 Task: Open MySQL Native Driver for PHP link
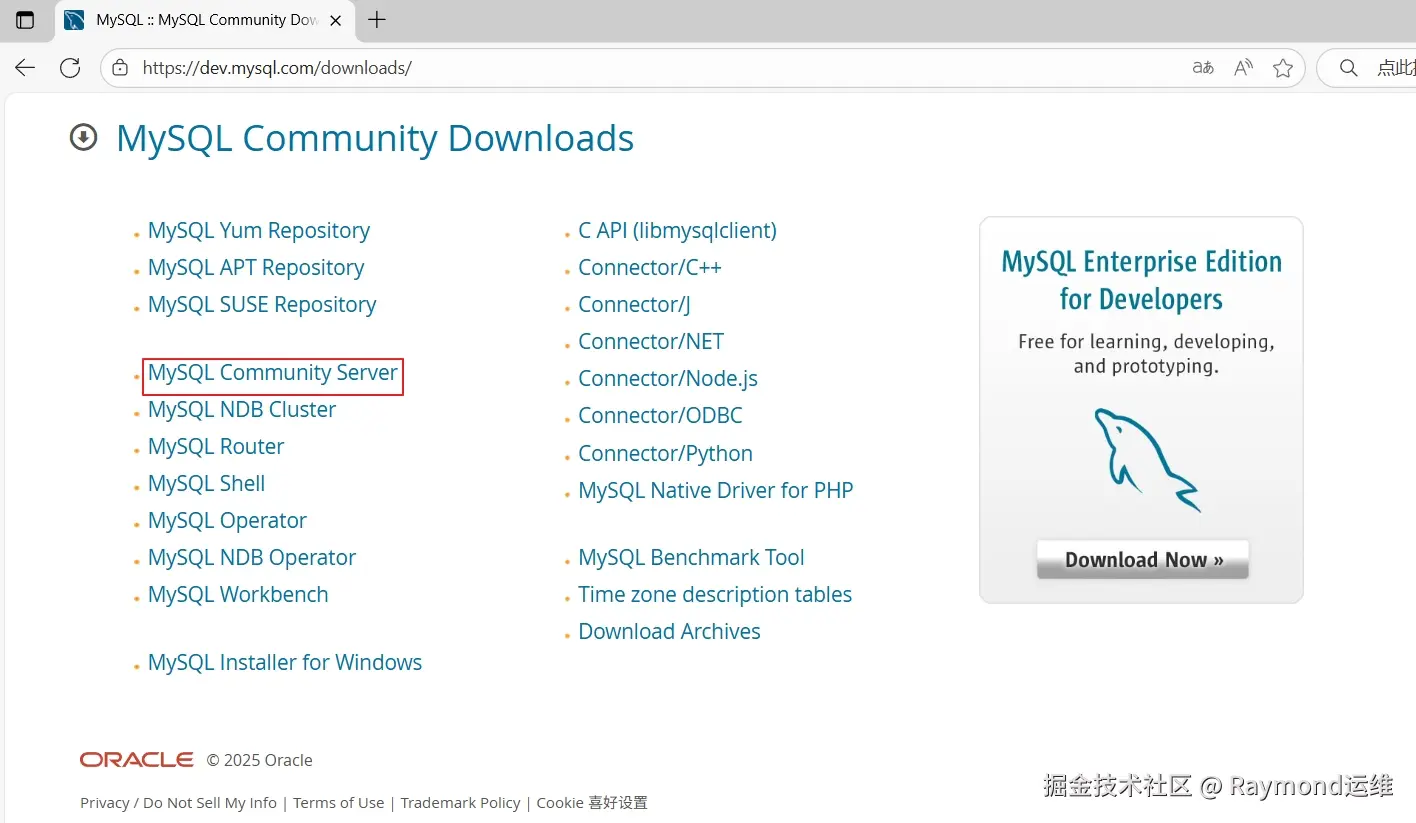[x=716, y=490]
